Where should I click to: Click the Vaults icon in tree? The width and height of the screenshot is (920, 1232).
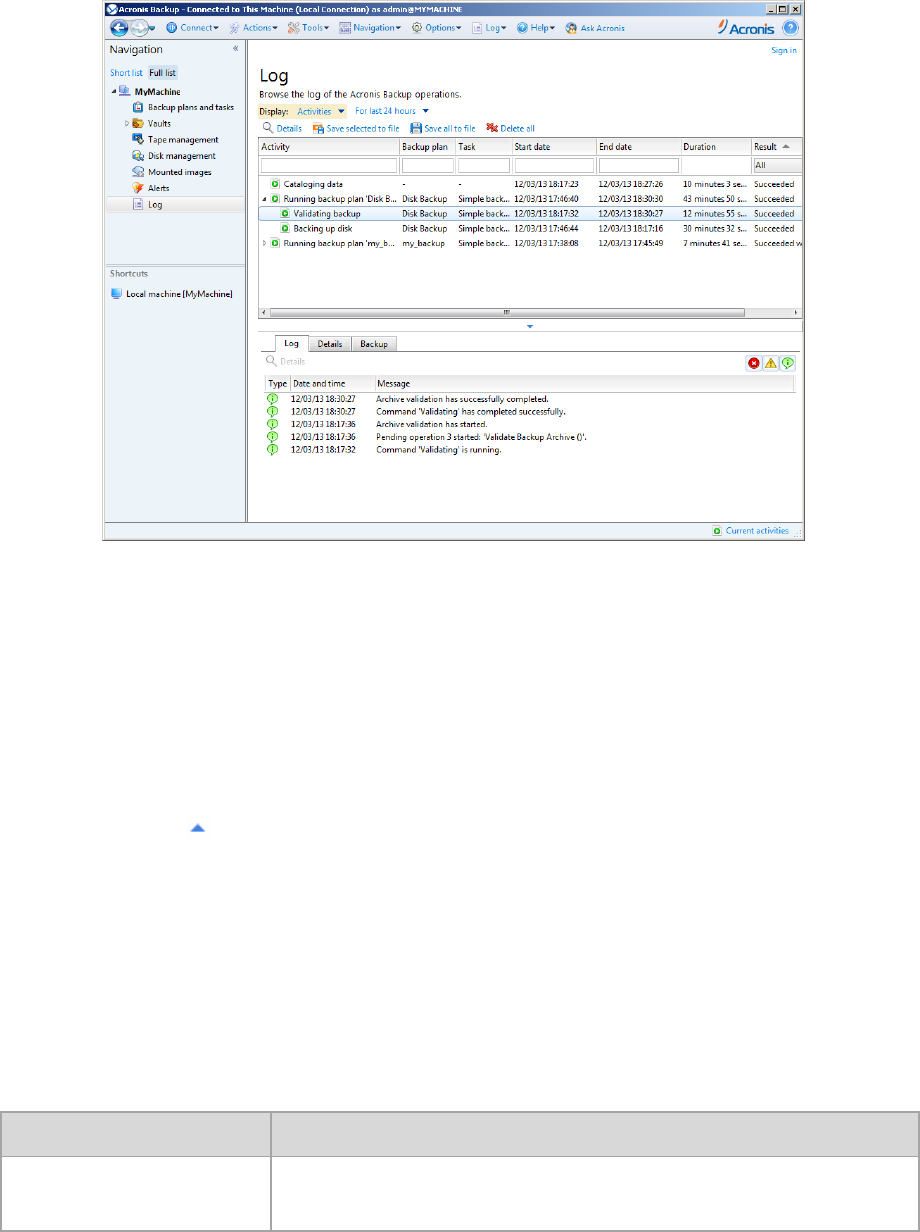(138, 123)
